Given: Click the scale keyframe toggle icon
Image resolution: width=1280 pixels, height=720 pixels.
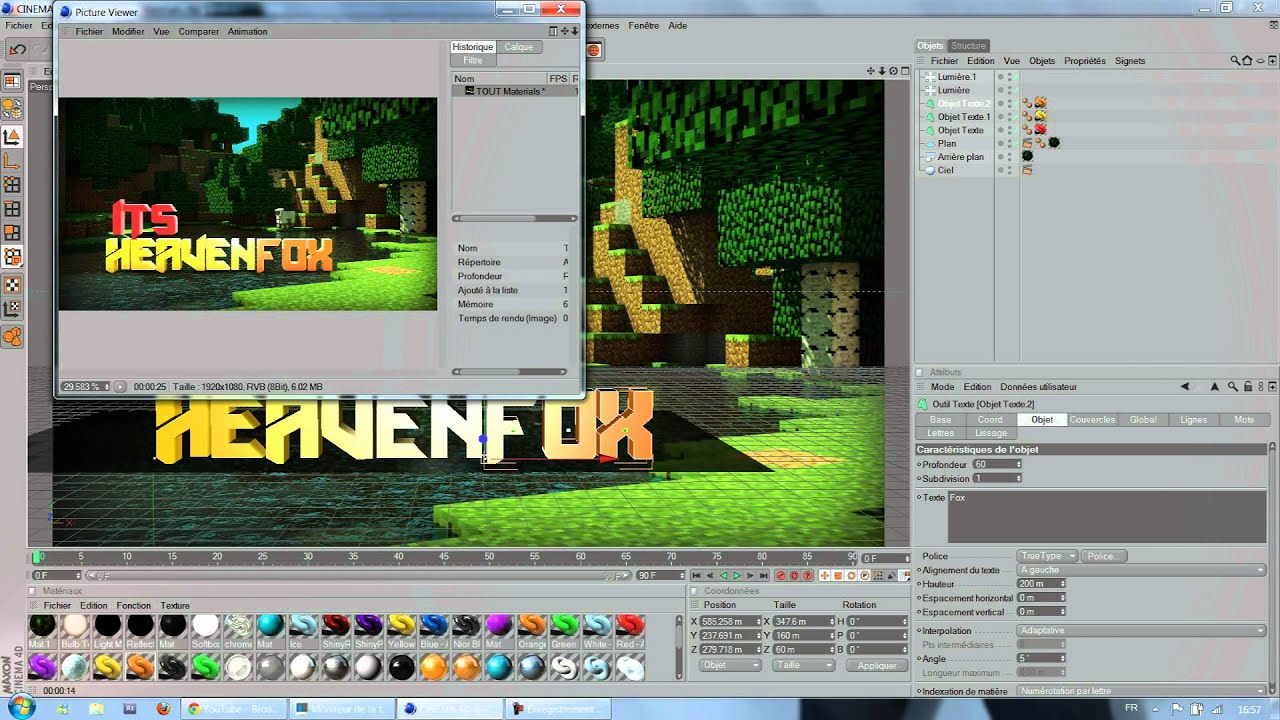Looking at the screenshot, I should click(839, 575).
